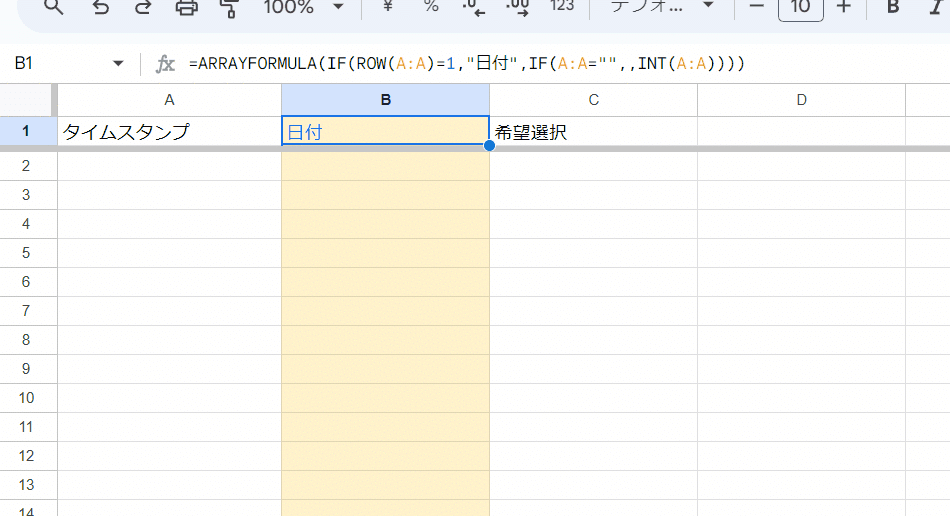950x516 pixels.
Task: Increase decimal places
Action: (517, 7)
